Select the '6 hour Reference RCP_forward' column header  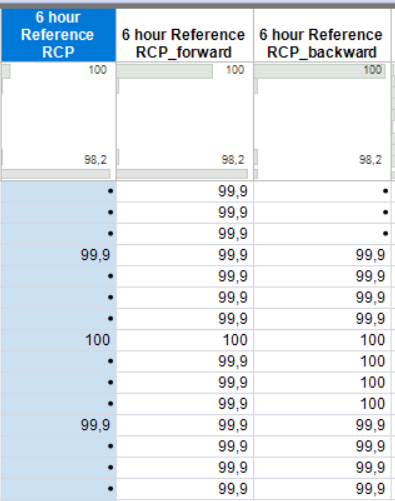pyautogui.click(x=185, y=35)
